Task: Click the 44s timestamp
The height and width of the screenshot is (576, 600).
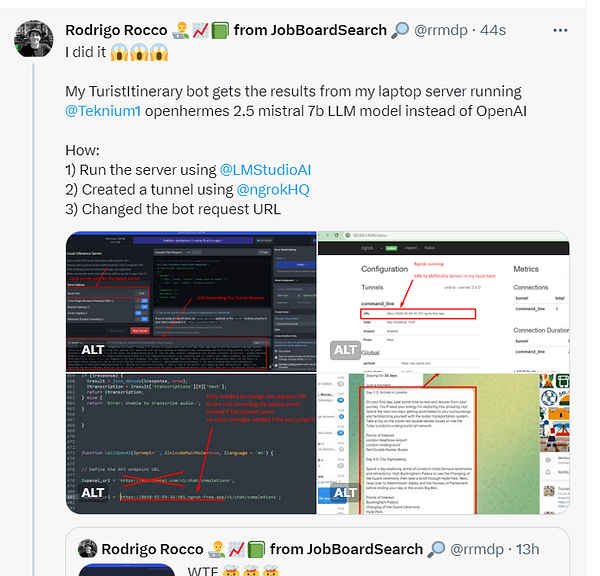Action: pos(493,30)
